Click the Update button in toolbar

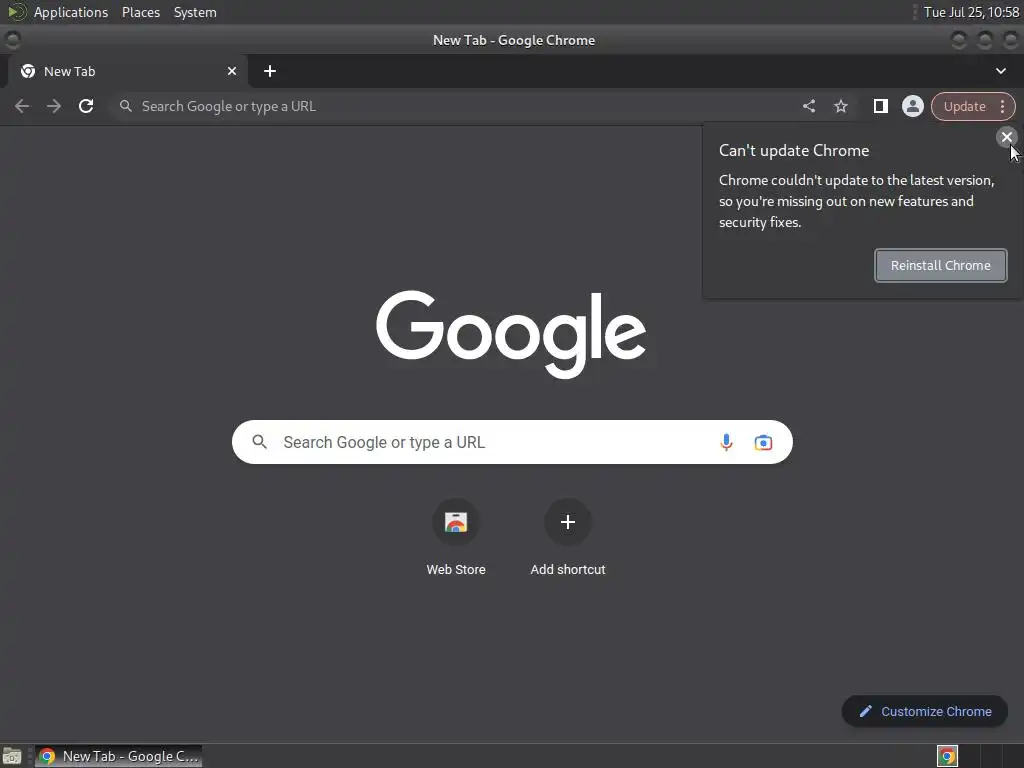click(964, 106)
